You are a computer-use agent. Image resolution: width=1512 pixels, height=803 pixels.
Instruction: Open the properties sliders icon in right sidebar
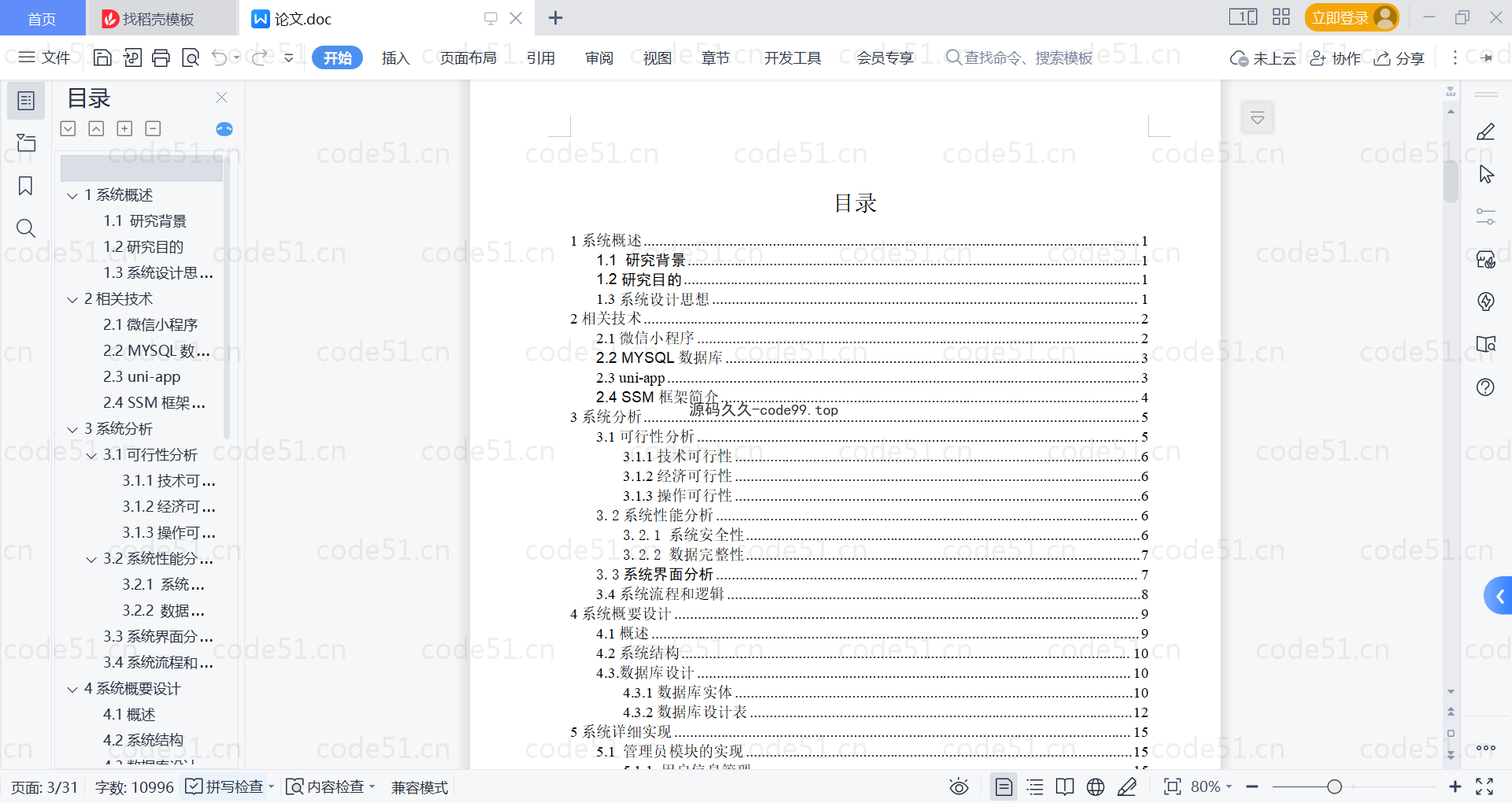pyautogui.click(x=1486, y=216)
